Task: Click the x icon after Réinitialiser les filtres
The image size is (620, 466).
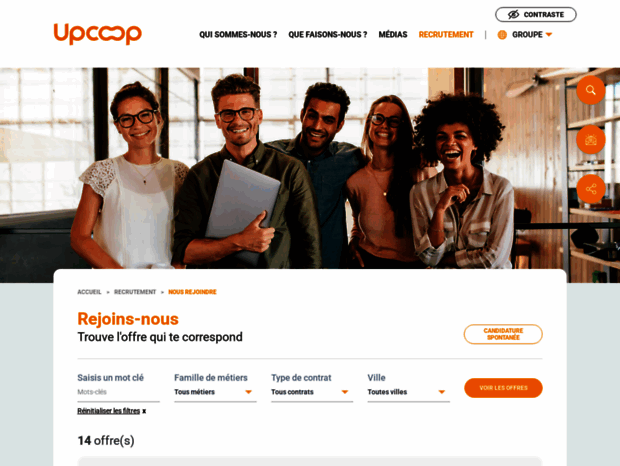Action: (x=144, y=411)
